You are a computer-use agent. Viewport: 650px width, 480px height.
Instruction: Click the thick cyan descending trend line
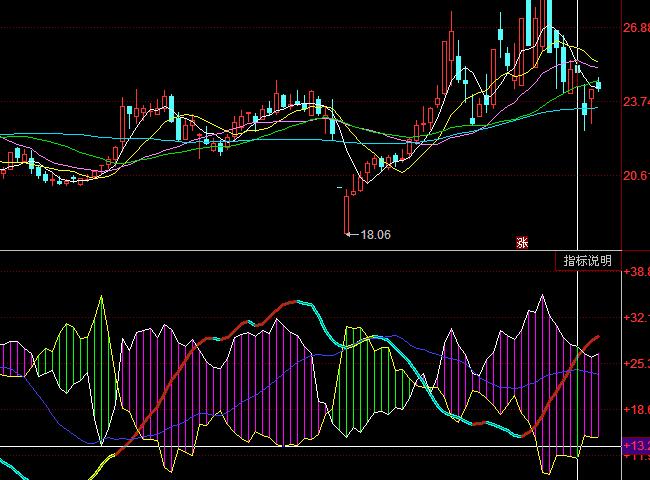[x=420, y=378]
